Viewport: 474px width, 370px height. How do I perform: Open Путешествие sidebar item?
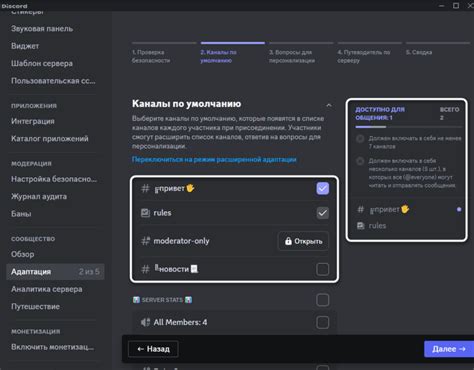coord(55,306)
